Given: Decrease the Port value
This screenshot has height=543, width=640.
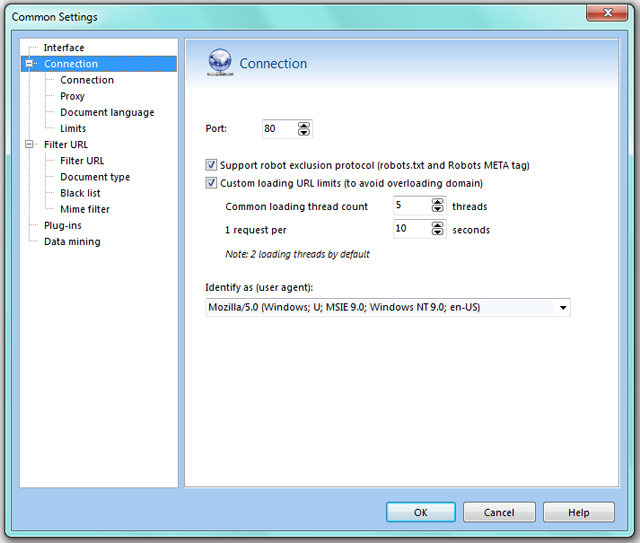Looking at the screenshot, I should (304, 132).
